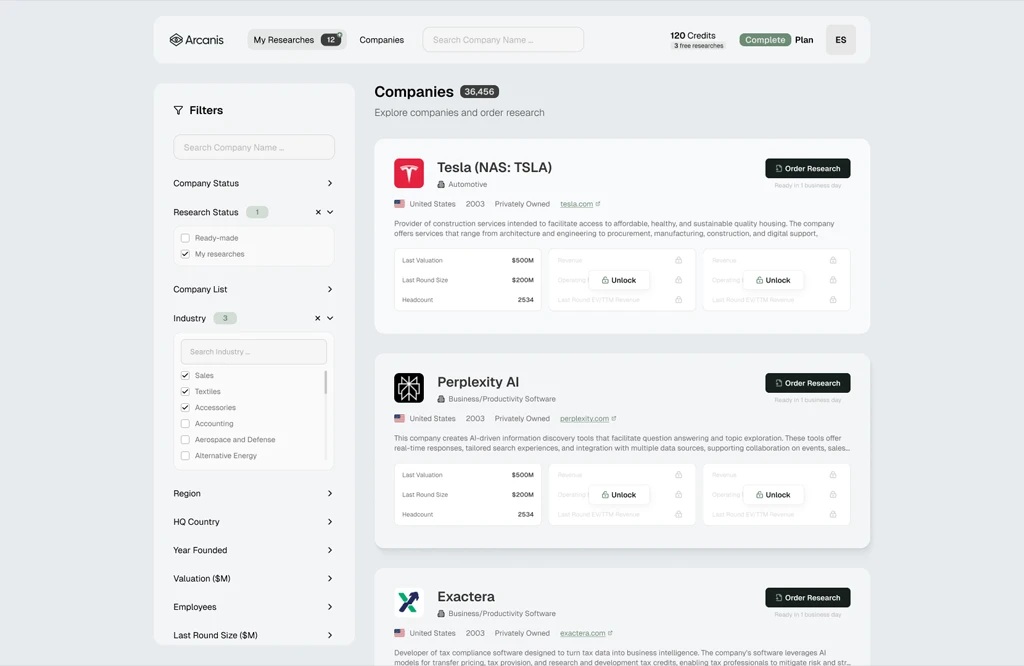Click the EV/TTM lock icon in Tesla's middle panel
The width and height of the screenshot is (1024, 666).
click(x=679, y=300)
